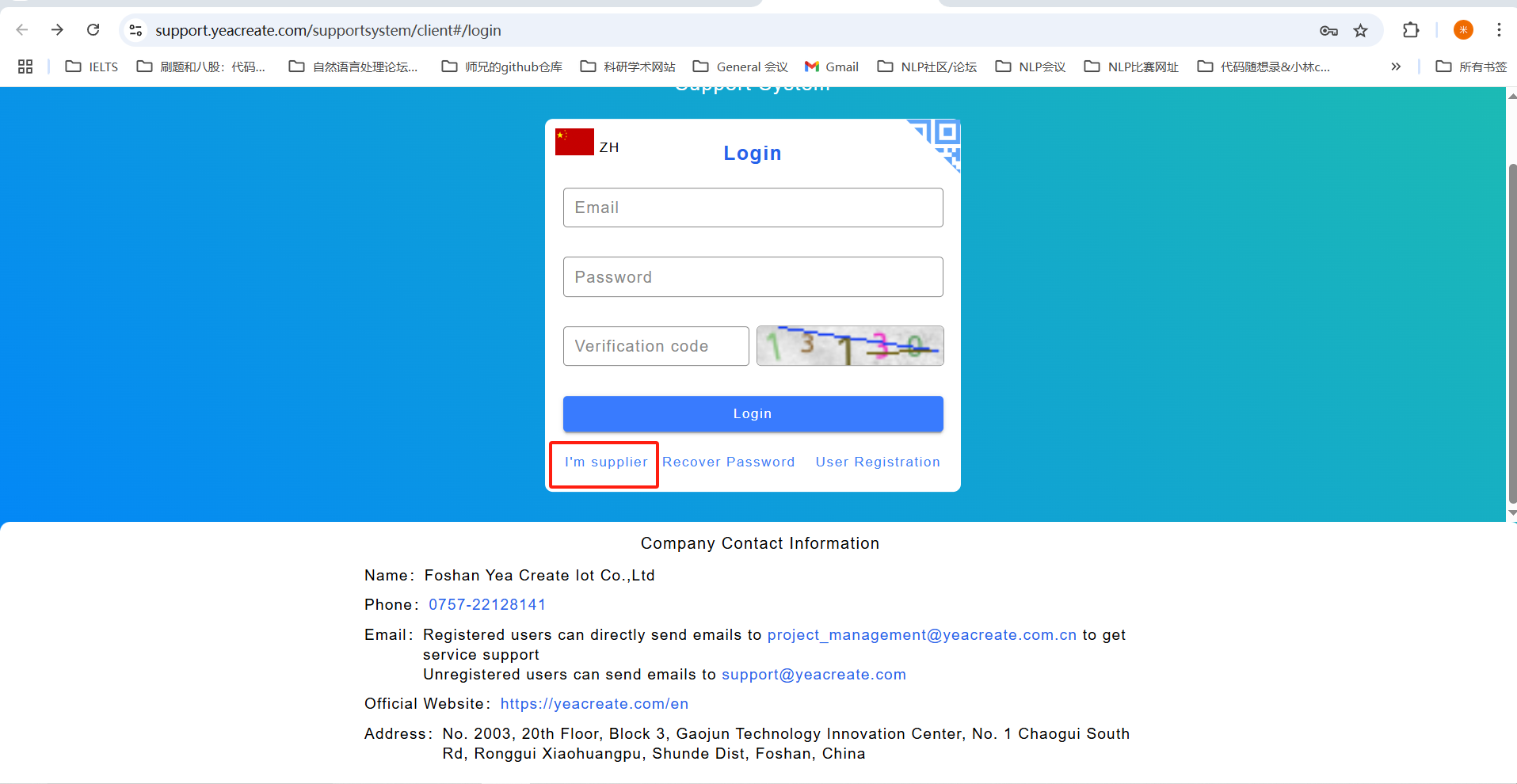Screen dimensions: 1517x784
Task: Reload the page with the refresh icon
Action: tap(93, 30)
